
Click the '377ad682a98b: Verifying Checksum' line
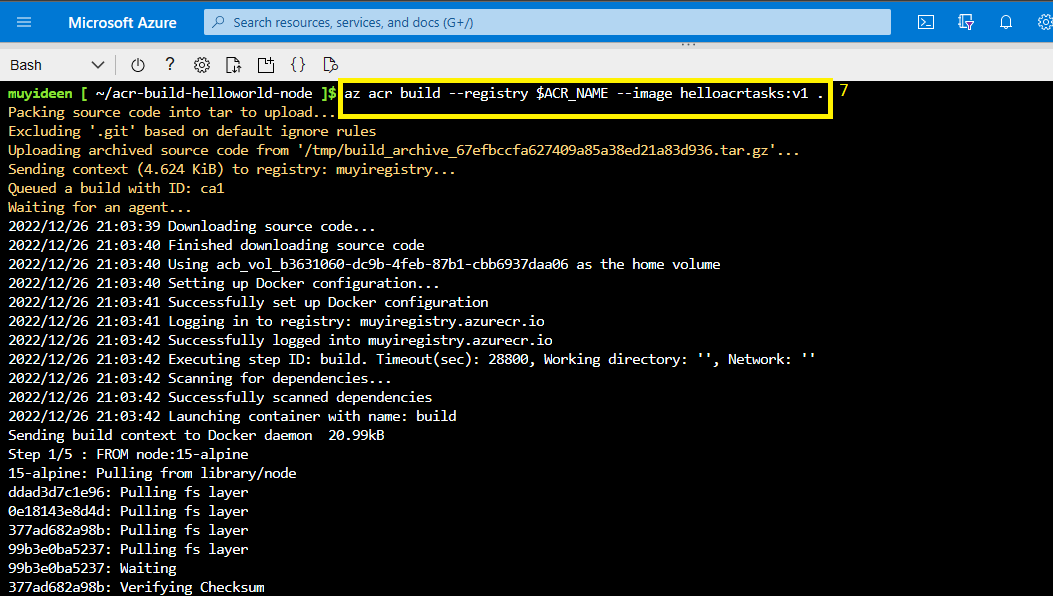tap(136, 587)
